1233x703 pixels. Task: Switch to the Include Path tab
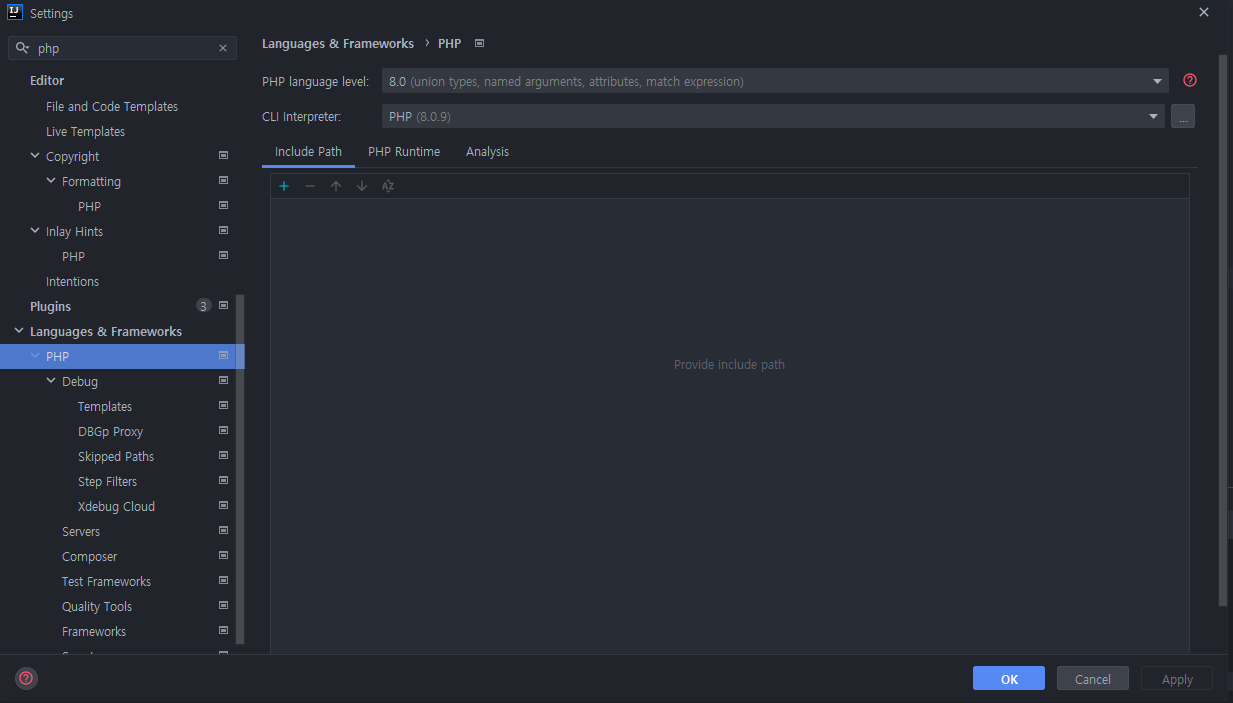click(x=308, y=152)
